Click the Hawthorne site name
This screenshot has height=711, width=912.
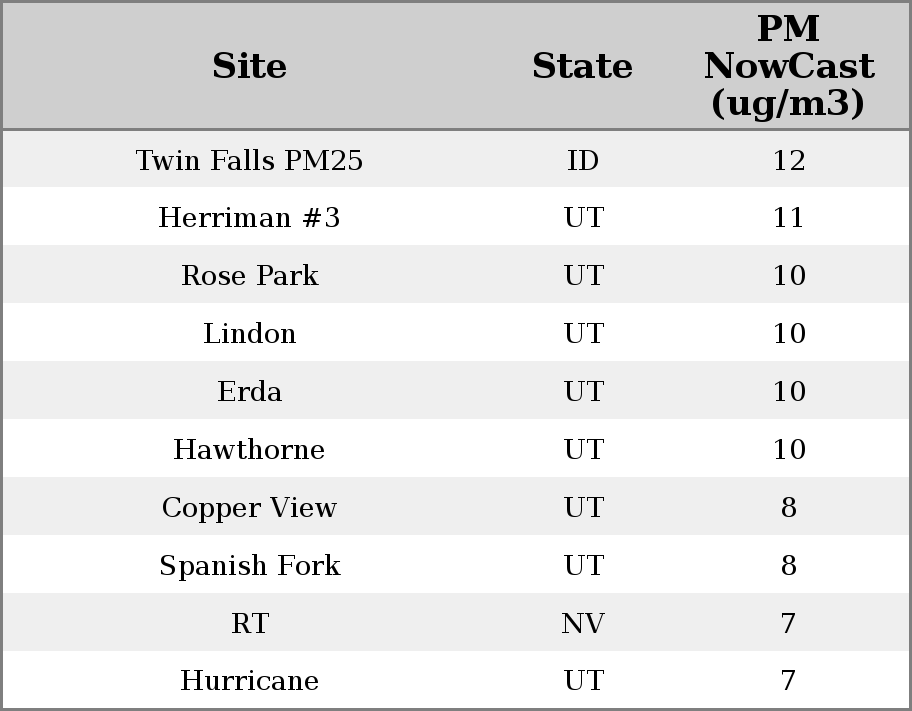coord(249,450)
